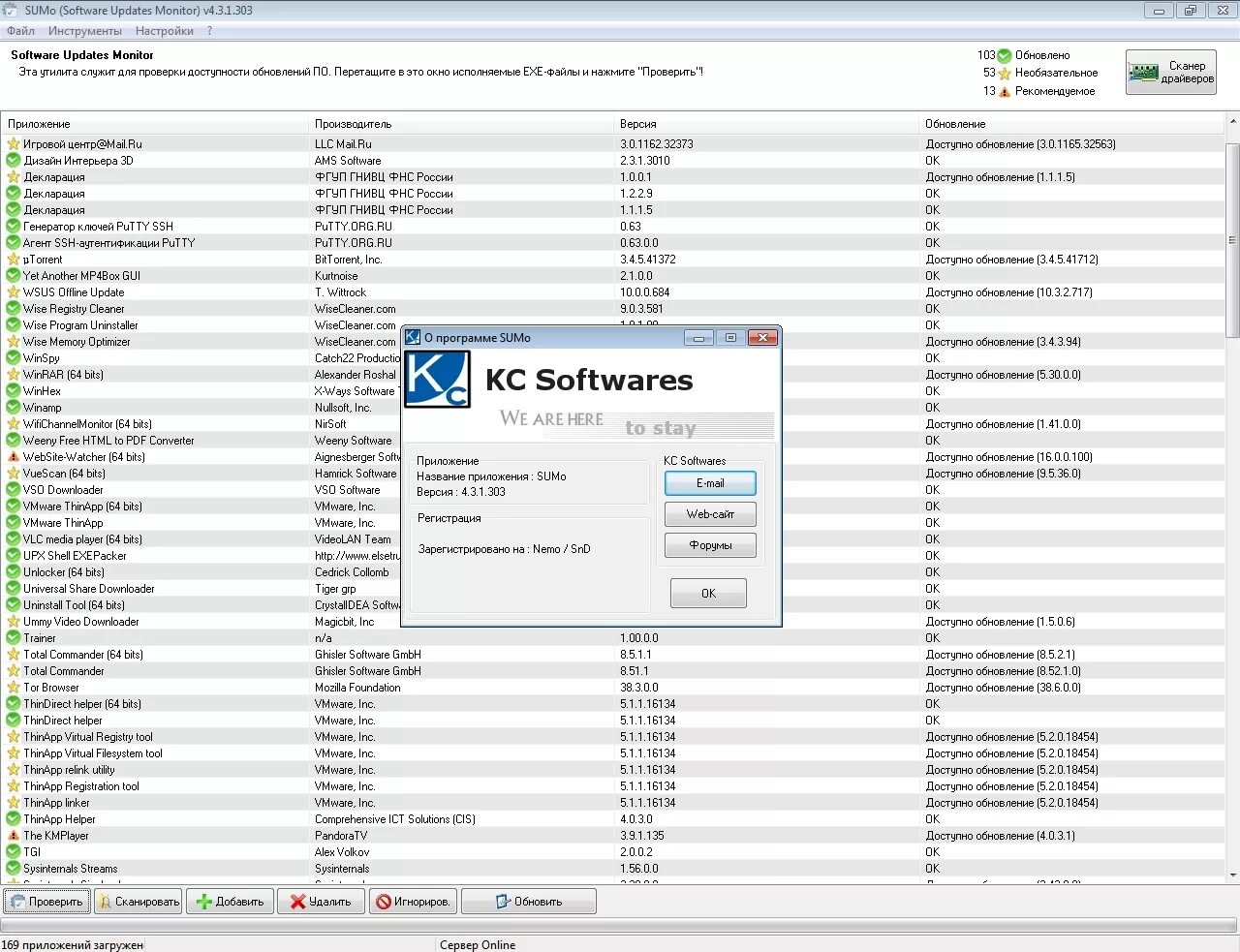Click green check icon of VLC media player
Image resolution: width=1240 pixels, height=952 pixels.
pyautogui.click(x=14, y=539)
